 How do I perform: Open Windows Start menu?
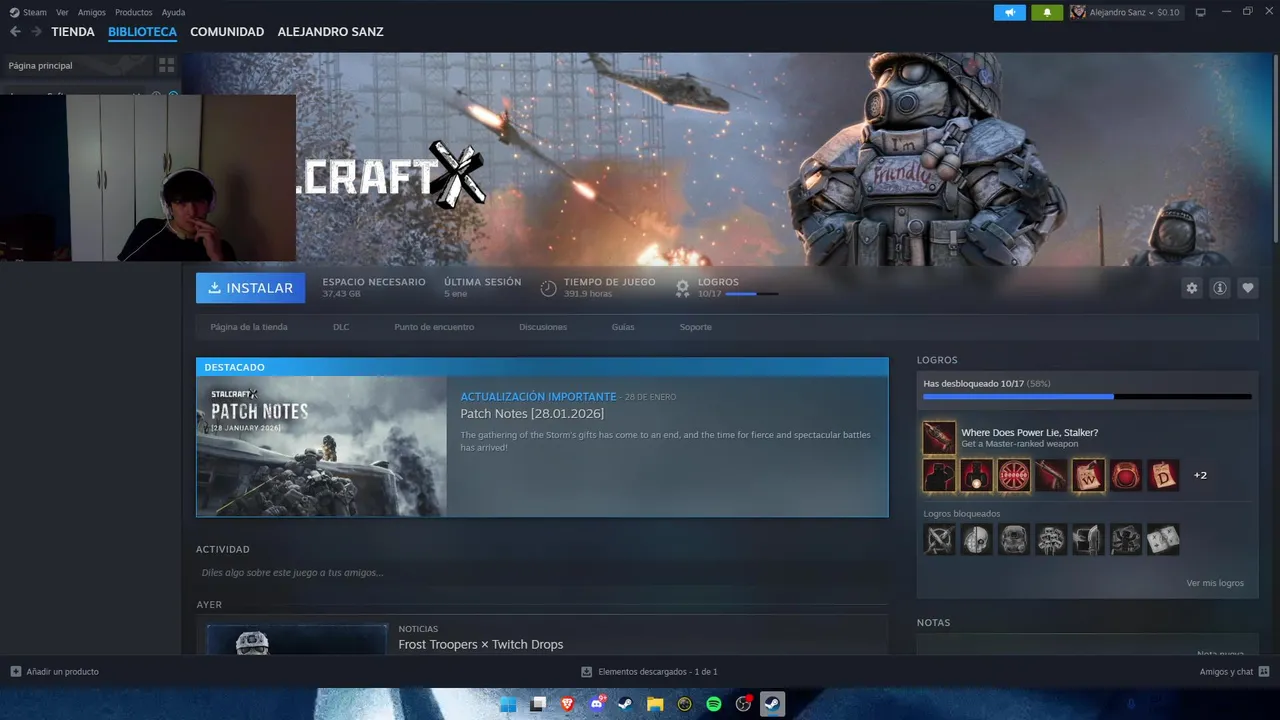click(x=508, y=704)
